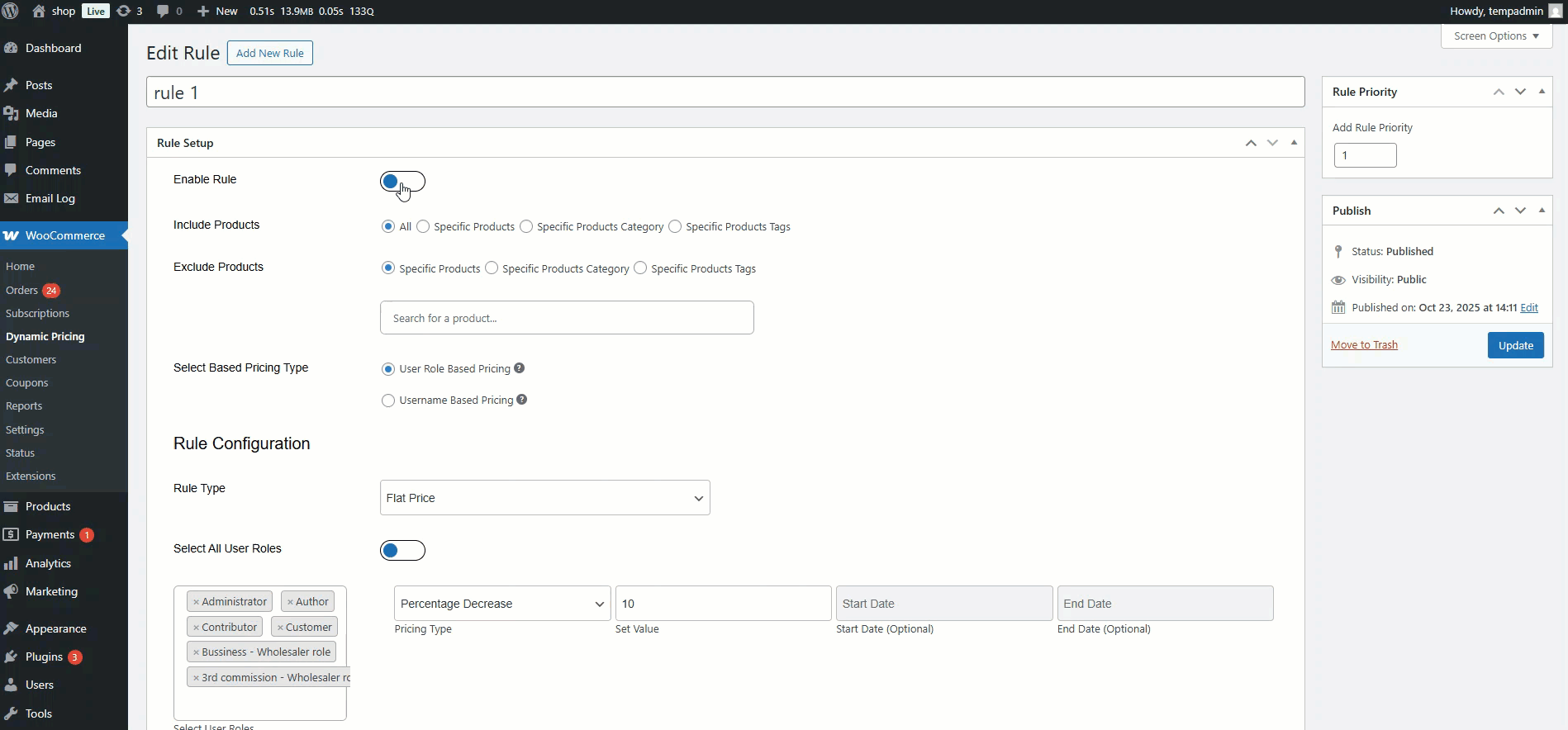Screen dimensions: 1568x730
Task: Toggle the Enable Rule switch
Action: 402,182
